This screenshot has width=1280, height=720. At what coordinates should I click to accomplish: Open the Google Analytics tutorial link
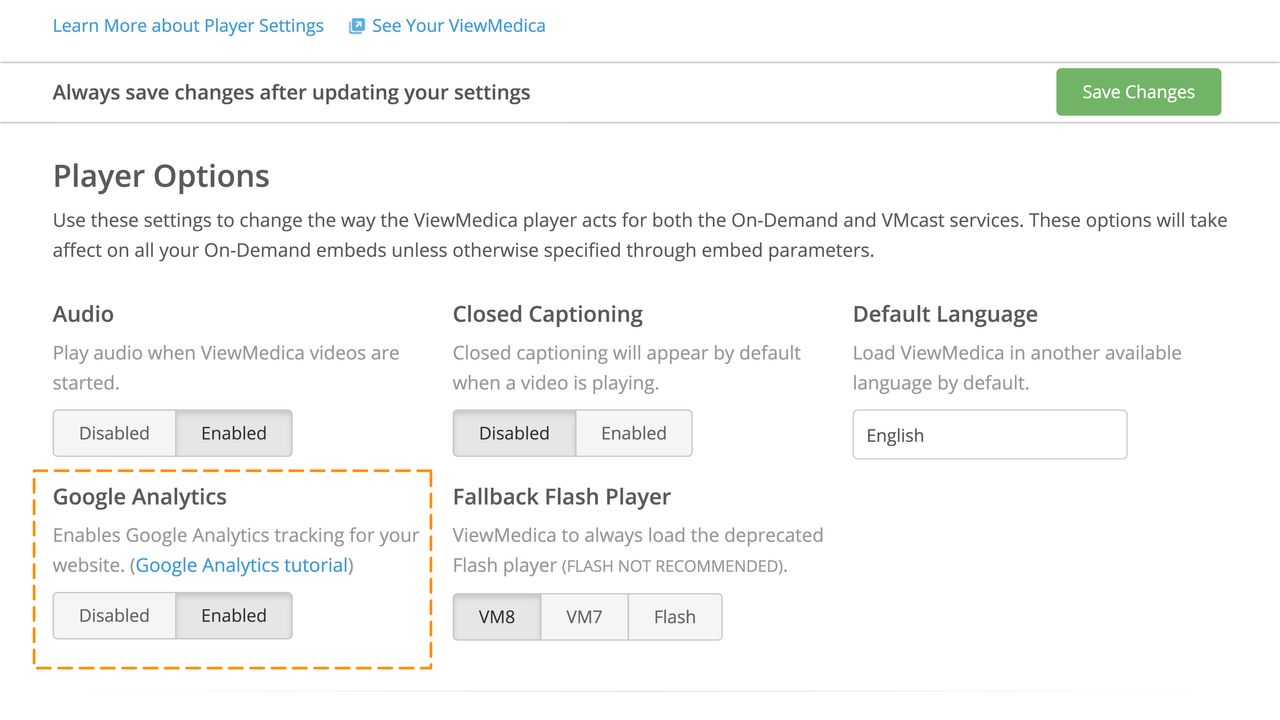pyautogui.click(x=240, y=565)
